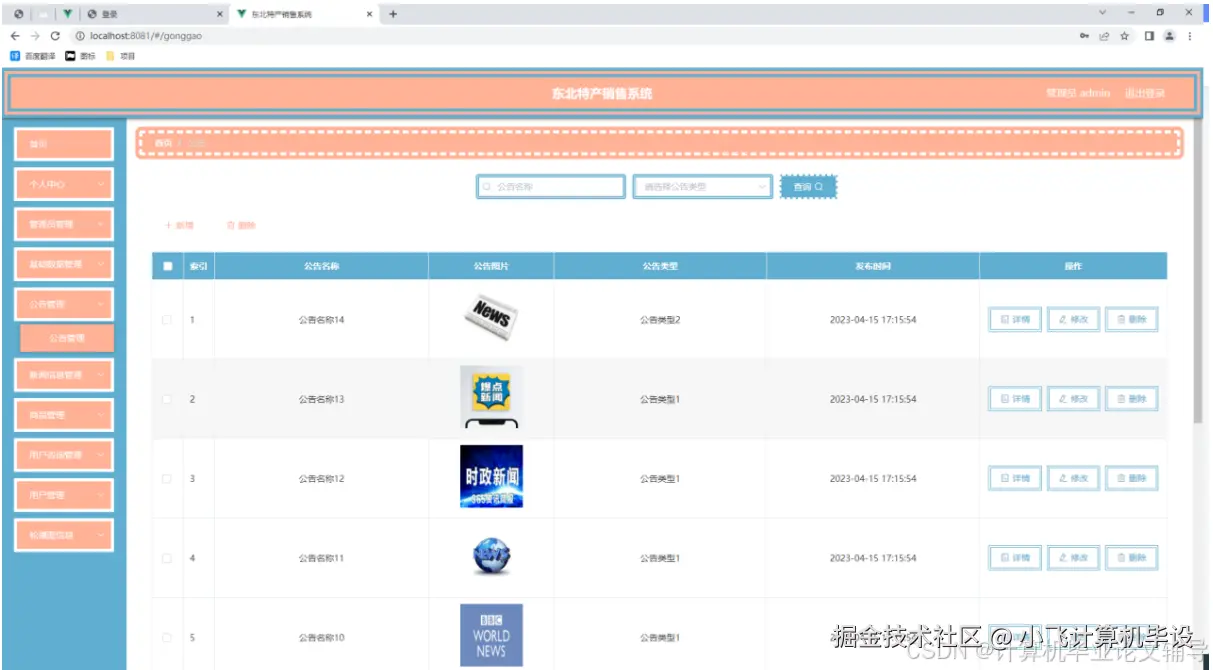Click the 查询 search button
This screenshot has width=1213, height=670.
(808, 187)
